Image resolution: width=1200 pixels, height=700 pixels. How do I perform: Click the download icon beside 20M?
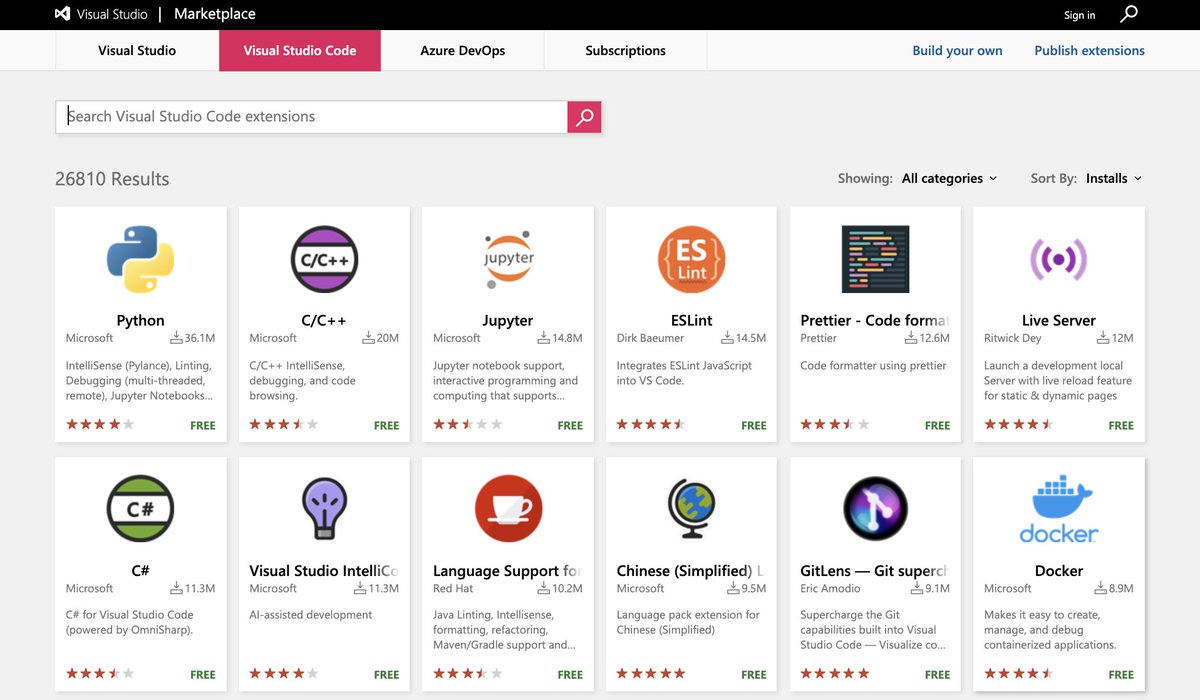[x=368, y=338]
